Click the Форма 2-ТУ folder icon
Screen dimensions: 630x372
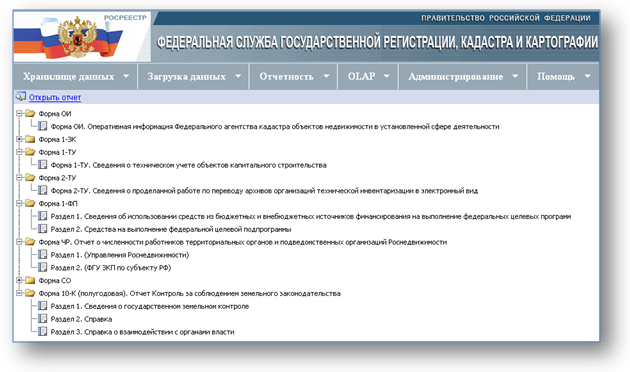click(30, 177)
